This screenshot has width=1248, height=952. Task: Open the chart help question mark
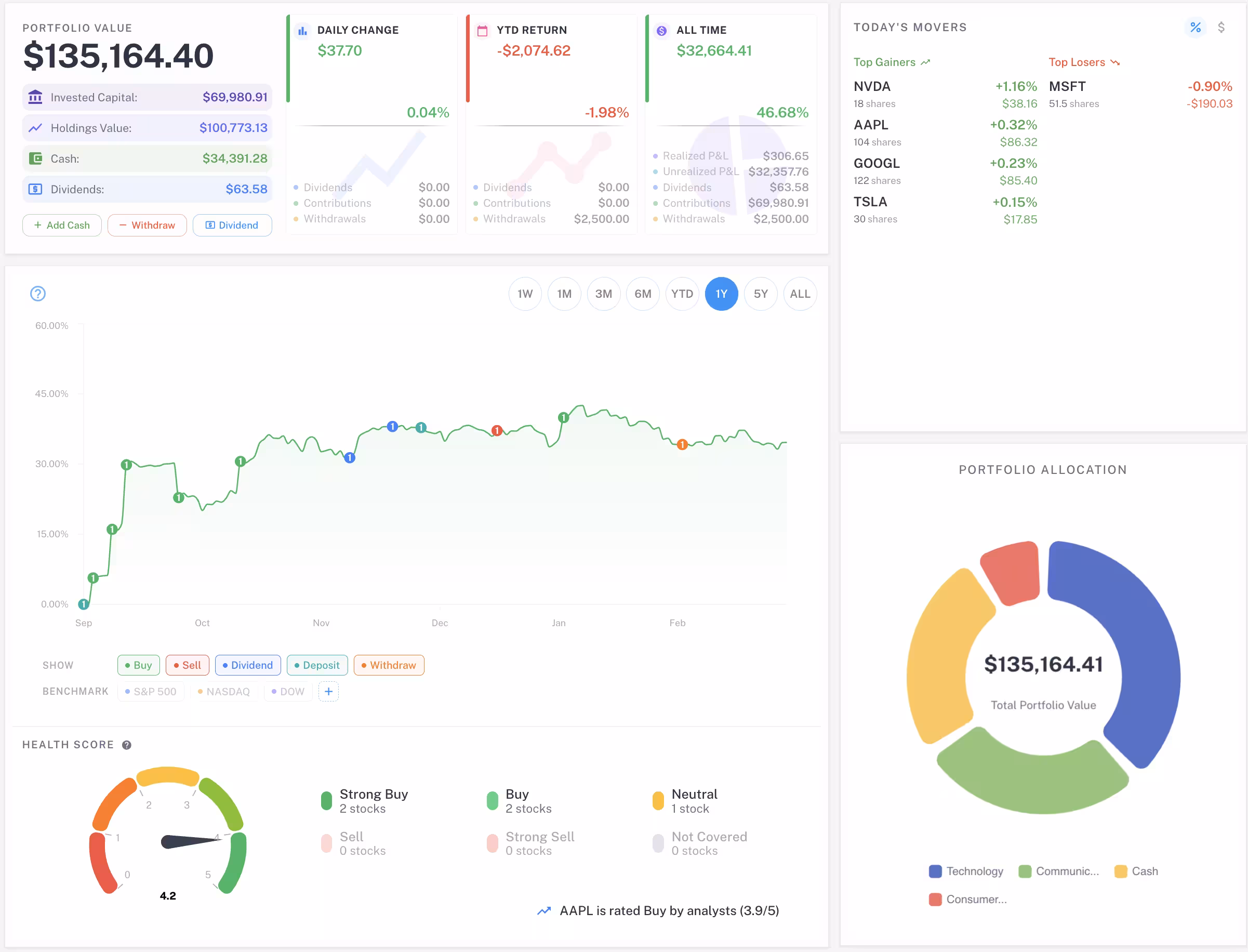(37, 294)
